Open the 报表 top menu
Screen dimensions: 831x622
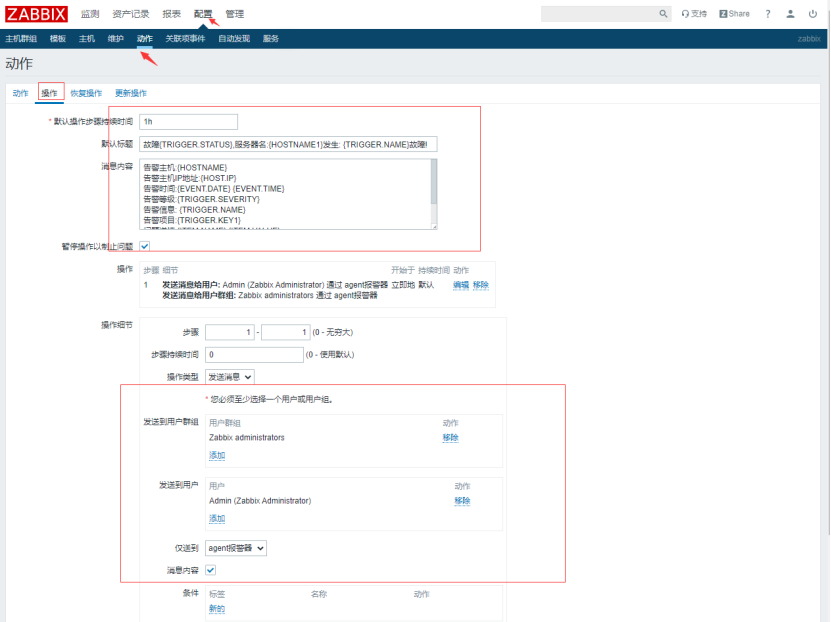click(171, 14)
